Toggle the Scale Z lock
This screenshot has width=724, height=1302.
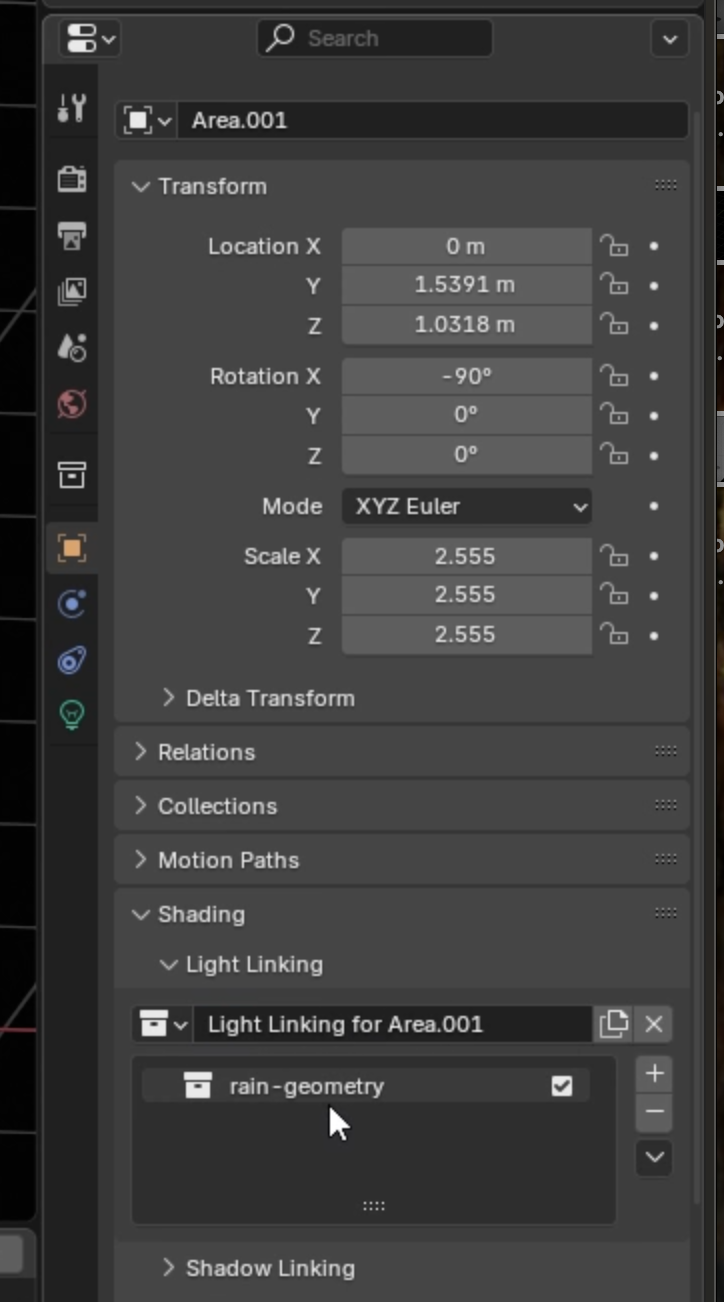click(614, 635)
